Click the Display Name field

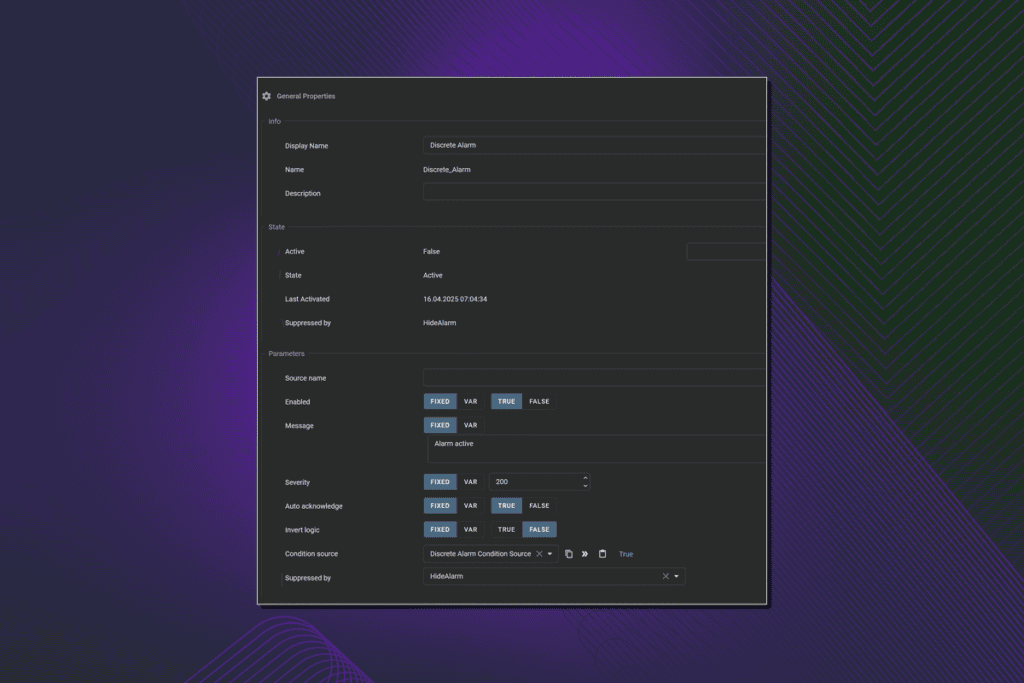(594, 145)
